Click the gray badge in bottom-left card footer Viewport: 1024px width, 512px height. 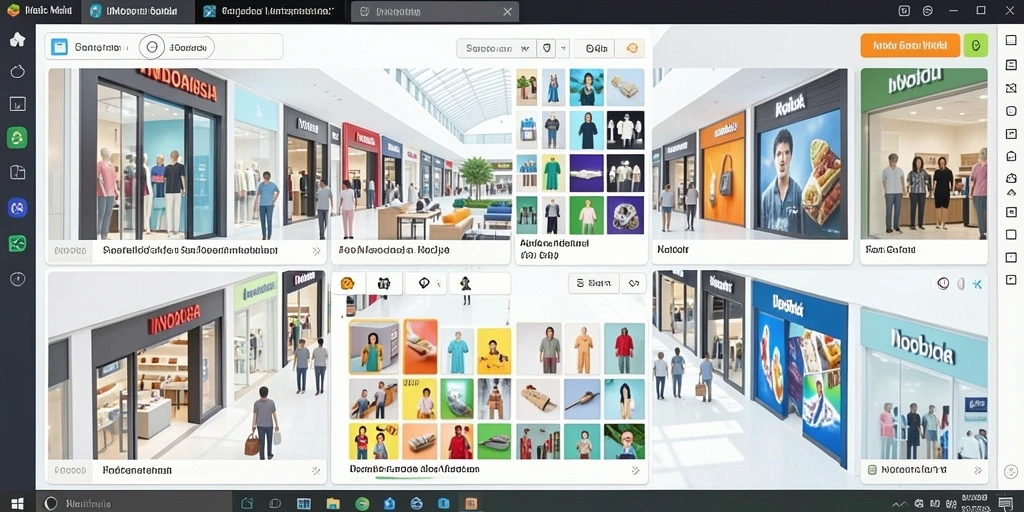coord(70,470)
